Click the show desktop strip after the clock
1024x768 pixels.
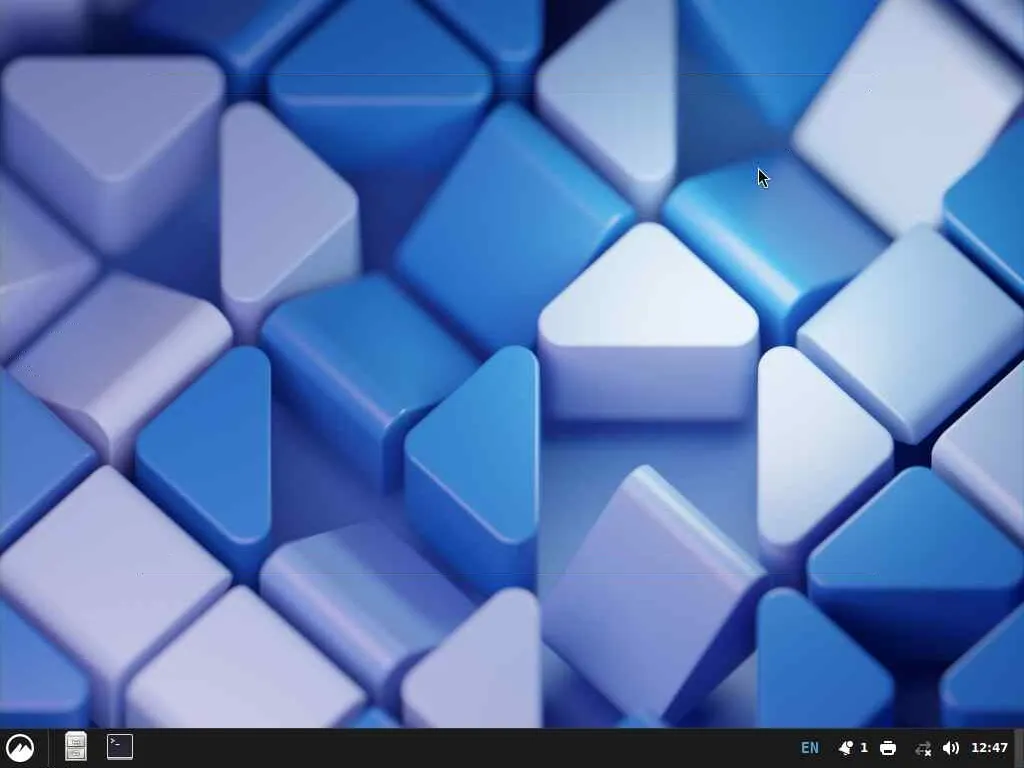(1019, 748)
